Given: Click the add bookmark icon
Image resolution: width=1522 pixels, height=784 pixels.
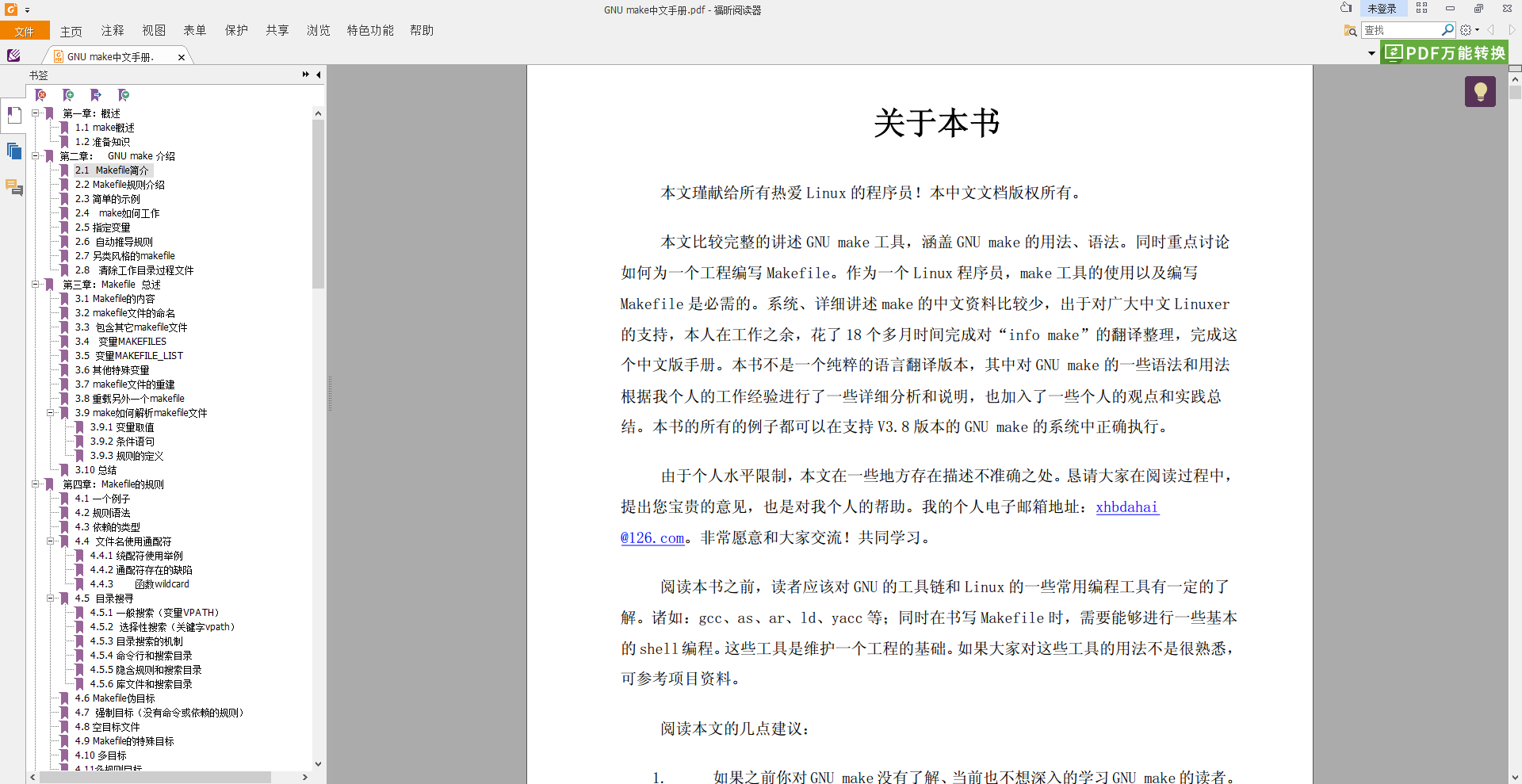Looking at the screenshot, I should [68, 95].
